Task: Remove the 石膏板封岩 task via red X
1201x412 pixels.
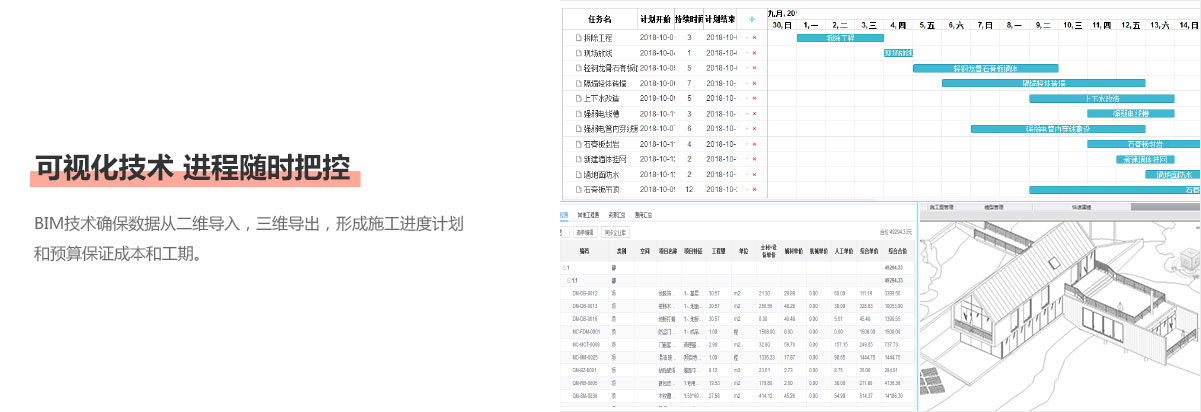Action: [754, 144]
